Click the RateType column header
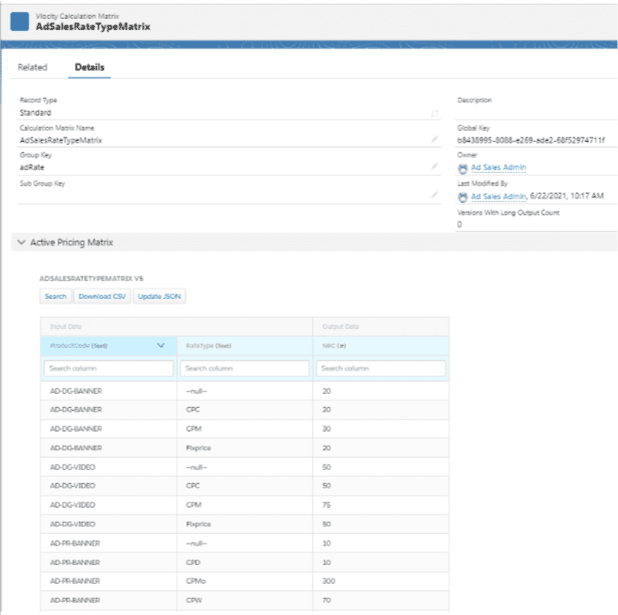The height and width of the screenshot is (615, 618). 209,346
